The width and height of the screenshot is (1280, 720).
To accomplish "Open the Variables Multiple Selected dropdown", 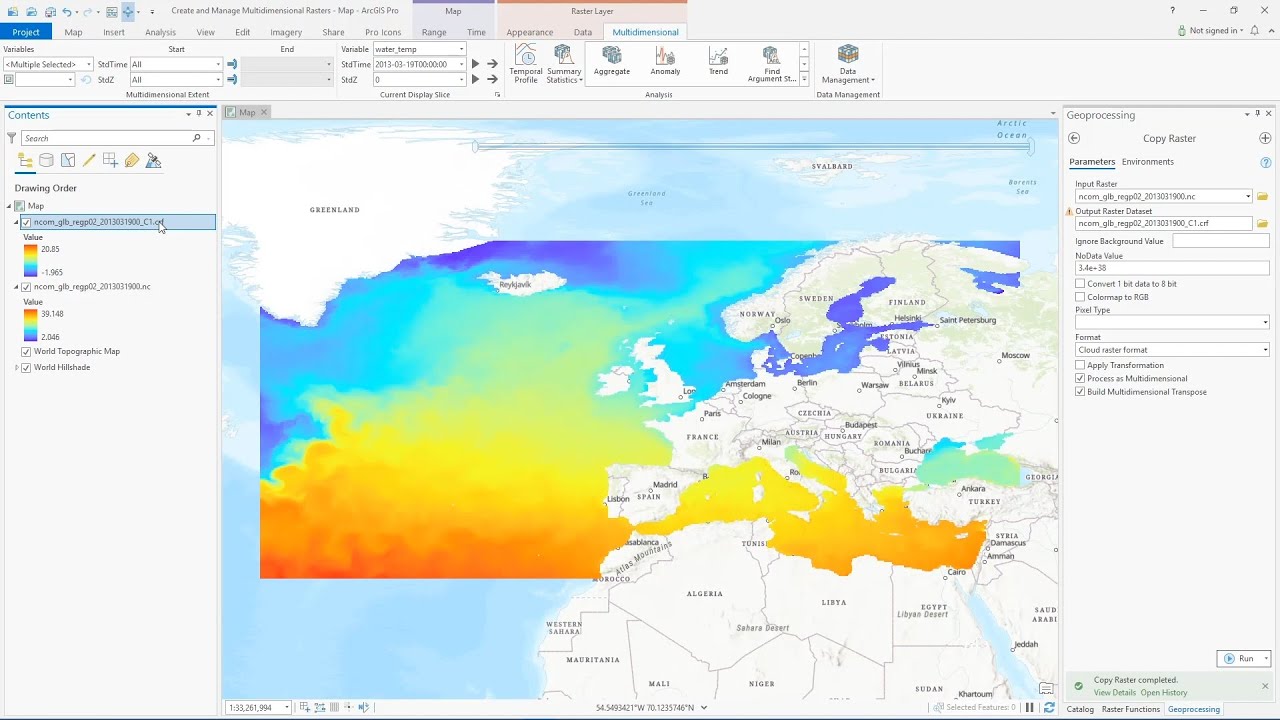I will point(48,64).
